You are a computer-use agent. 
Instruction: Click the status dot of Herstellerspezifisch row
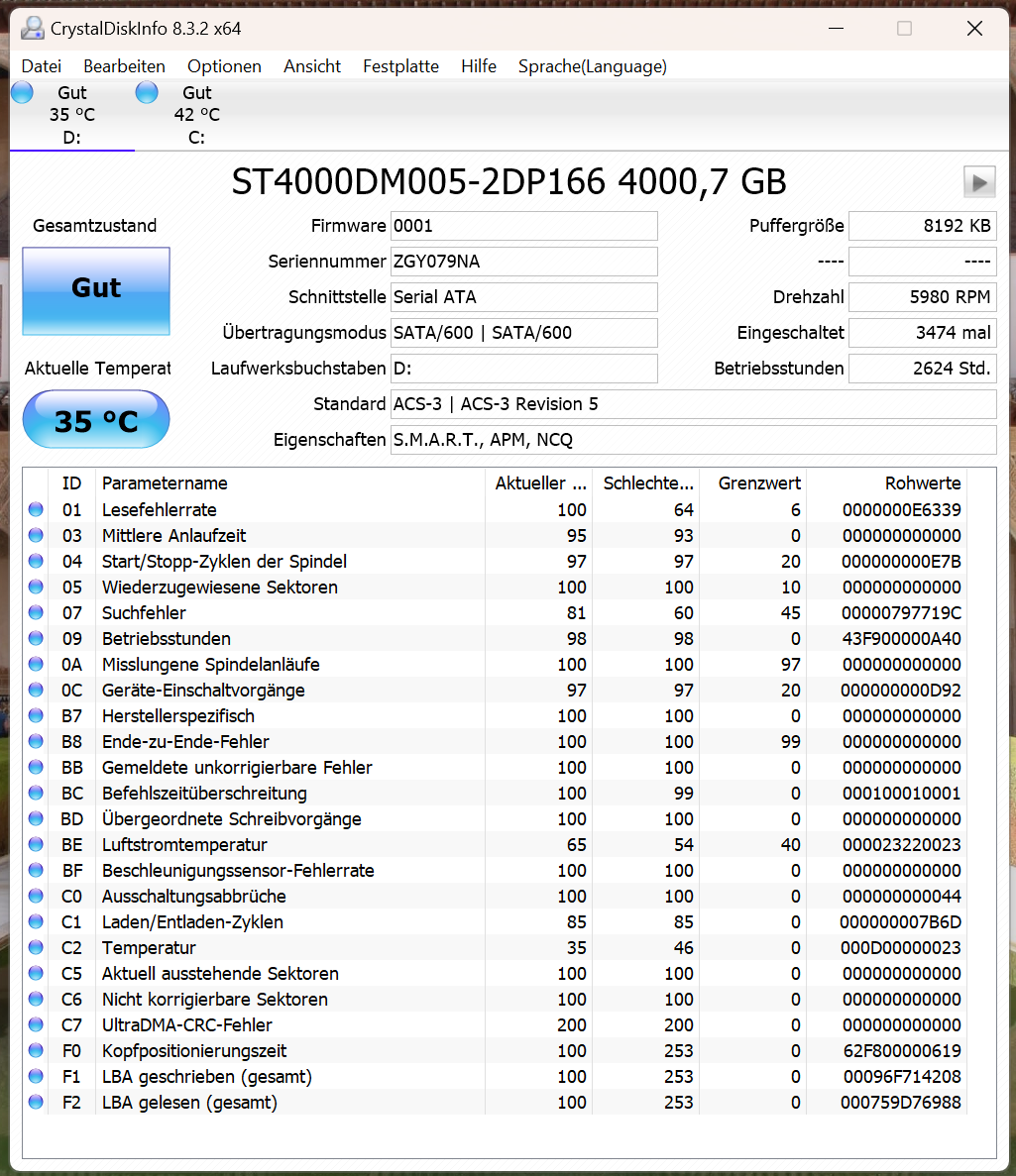[x=36, y=715]
